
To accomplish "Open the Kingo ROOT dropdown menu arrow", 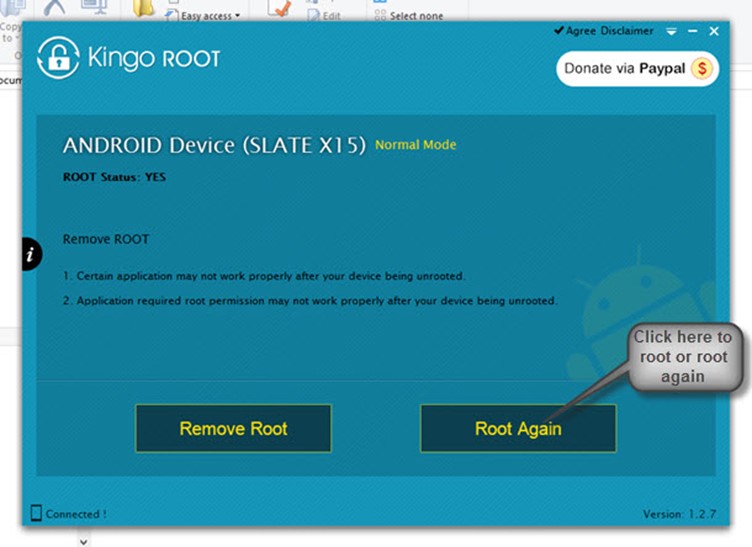I will [671, 32].
